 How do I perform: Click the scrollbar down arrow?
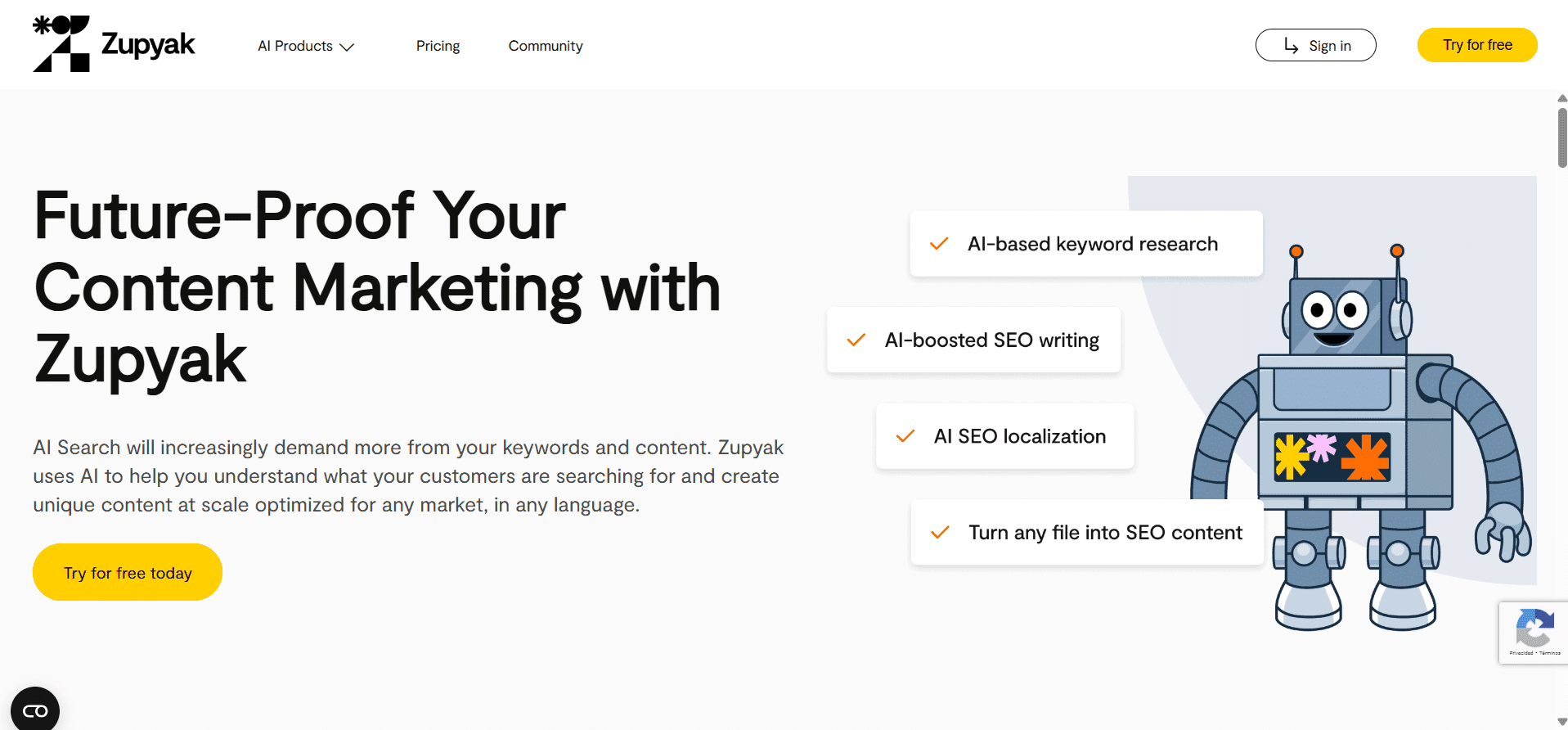pyautogui.click(x=1562, y=722)
